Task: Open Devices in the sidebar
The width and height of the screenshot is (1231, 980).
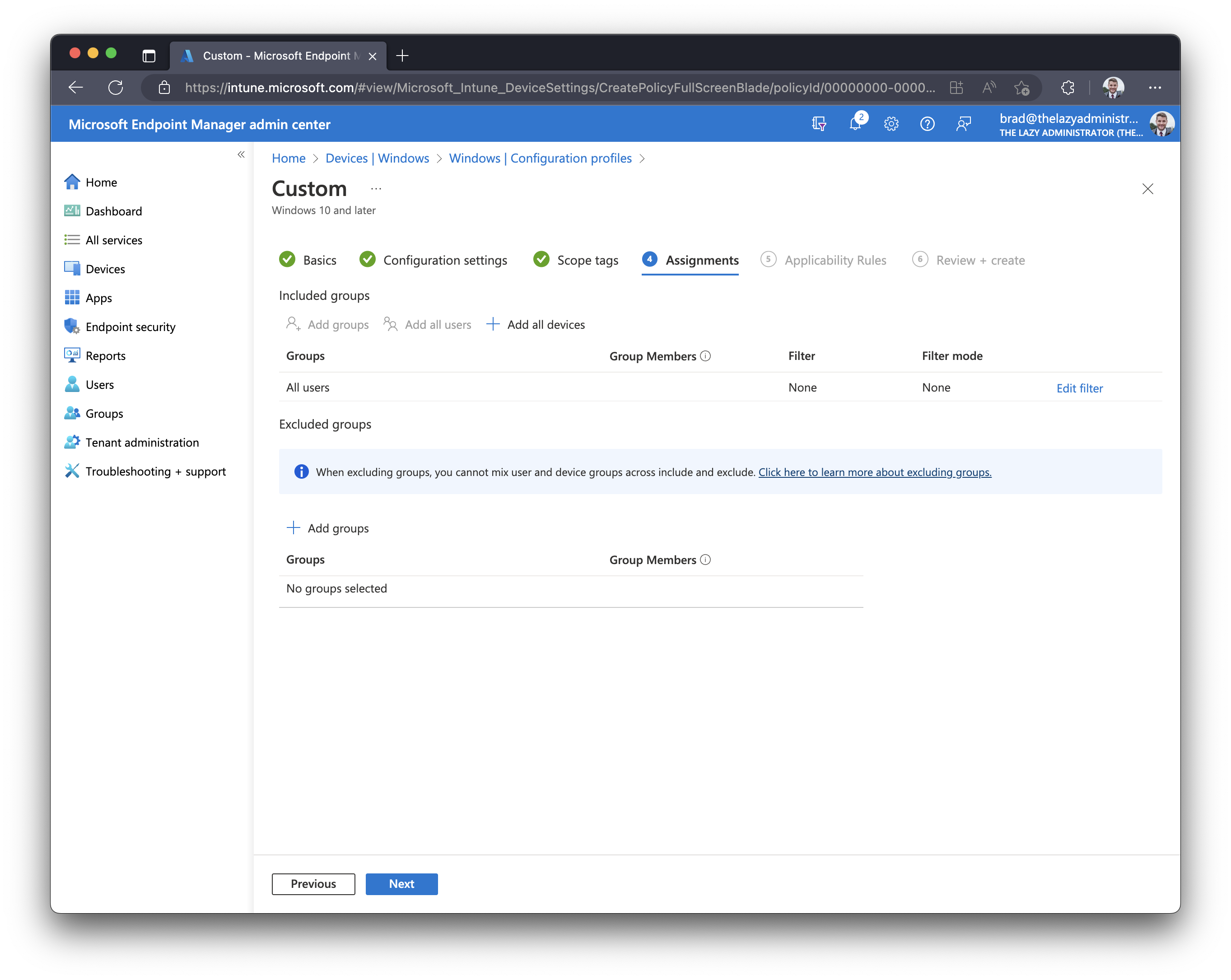Action: 94,269
